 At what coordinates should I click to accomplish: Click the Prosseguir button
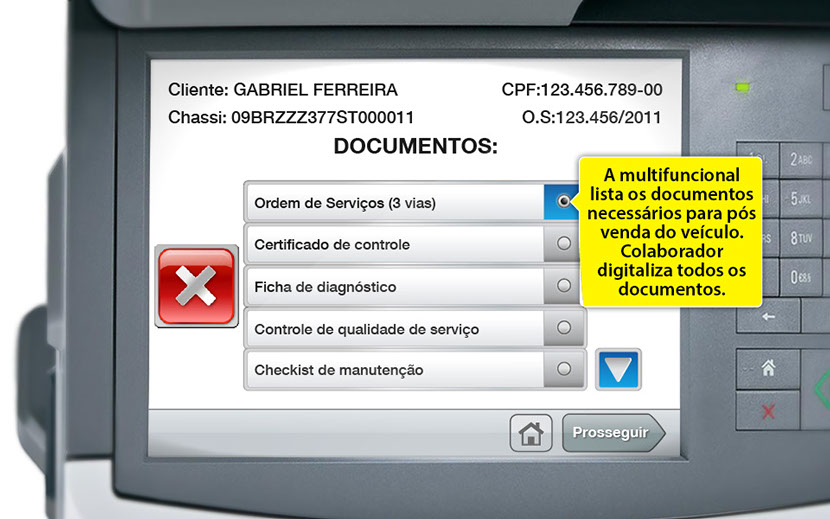point(611,433)
